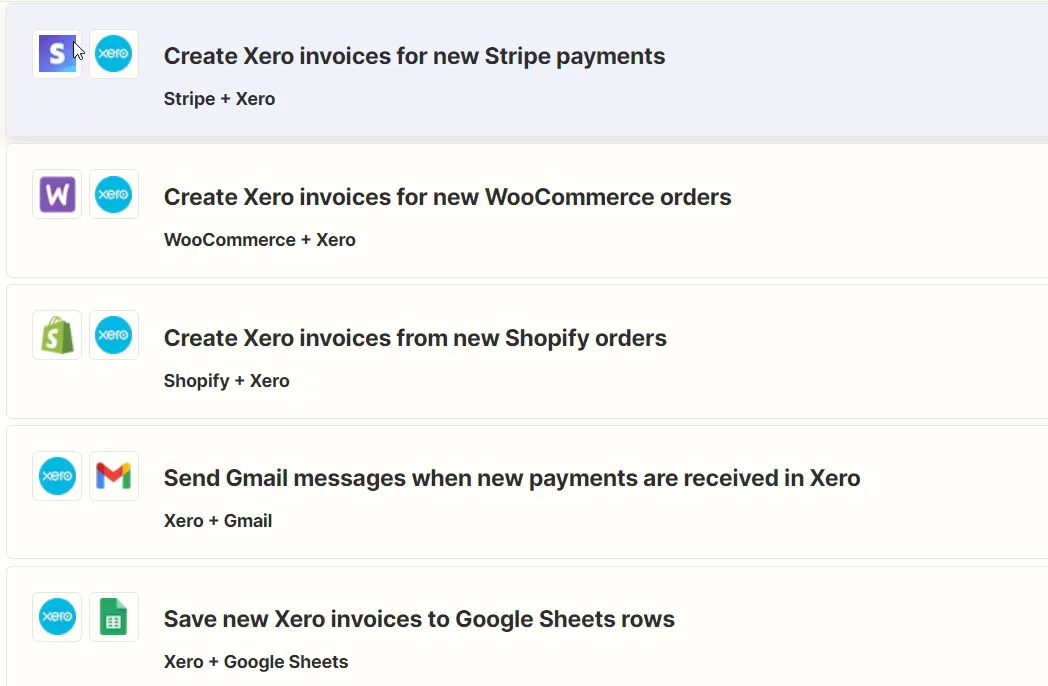Click the Xero icon beside the Shopify logo
Viewport: 1048px width, 686px height.
pyautogui.click(x=114, y=335)
